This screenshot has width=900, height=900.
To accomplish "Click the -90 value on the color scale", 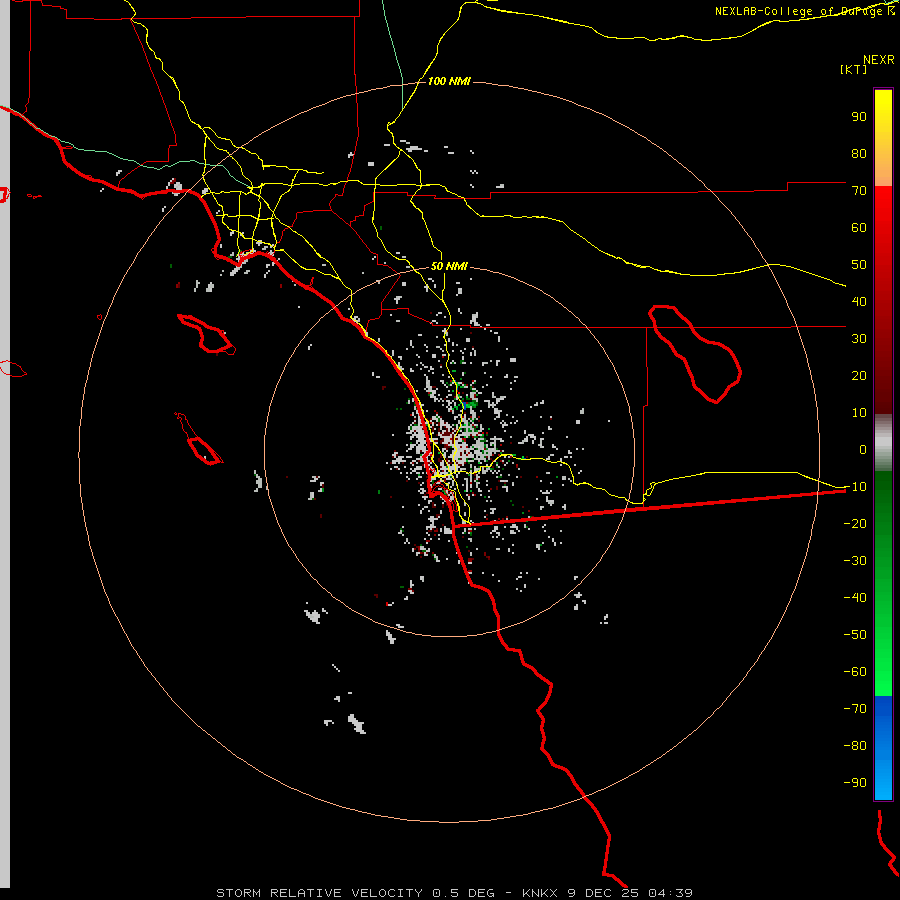I will click(855, 783).
